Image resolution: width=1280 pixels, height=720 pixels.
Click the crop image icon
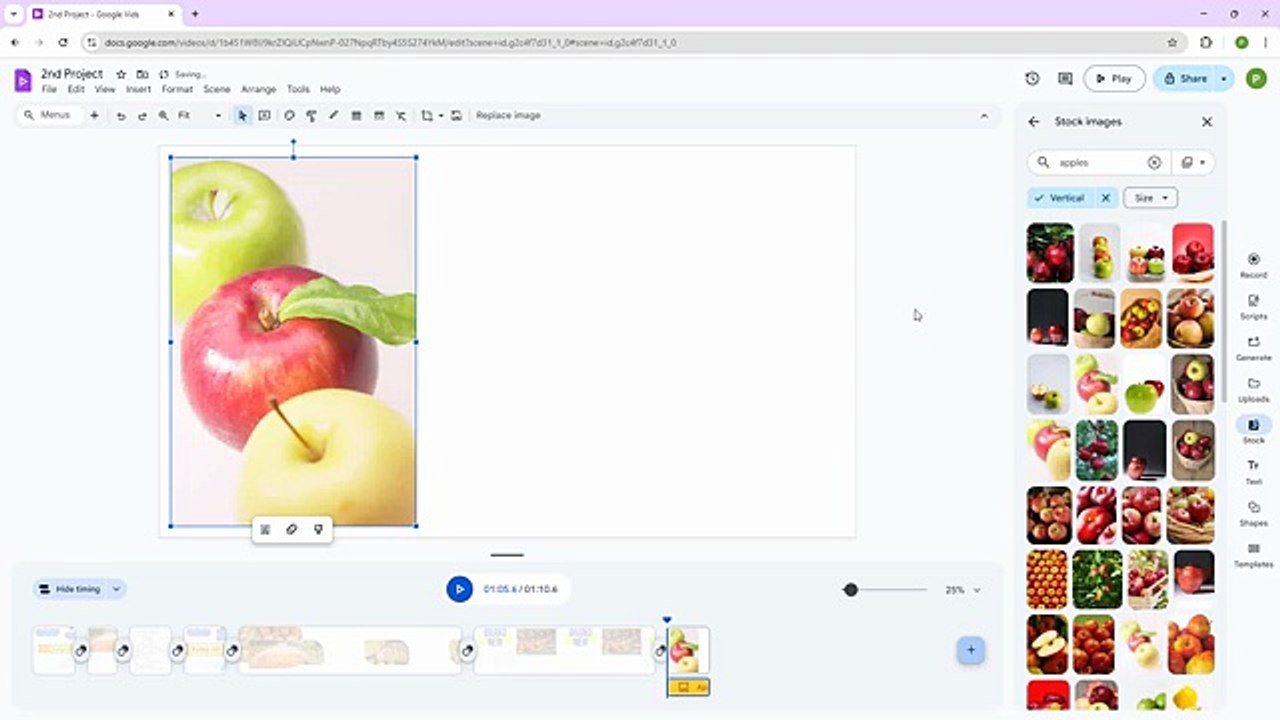tap(427, 115)
